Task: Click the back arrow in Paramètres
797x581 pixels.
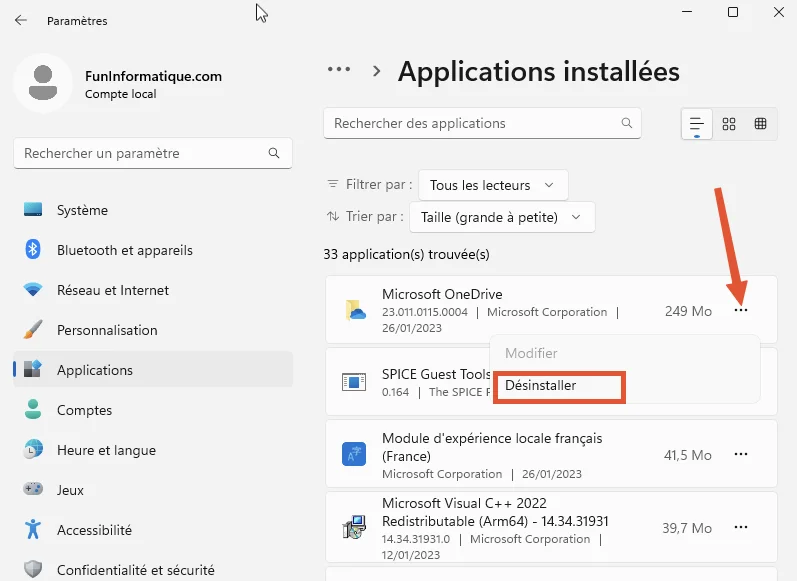Action: [21, 20]
